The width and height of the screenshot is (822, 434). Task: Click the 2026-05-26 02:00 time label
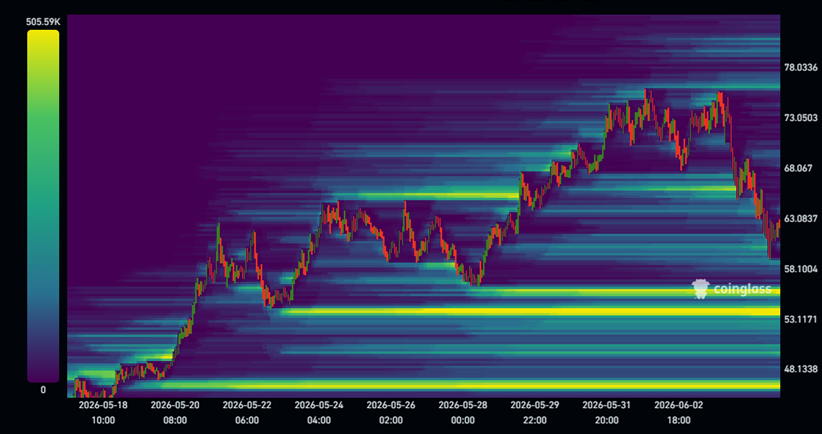click(391, 413)
